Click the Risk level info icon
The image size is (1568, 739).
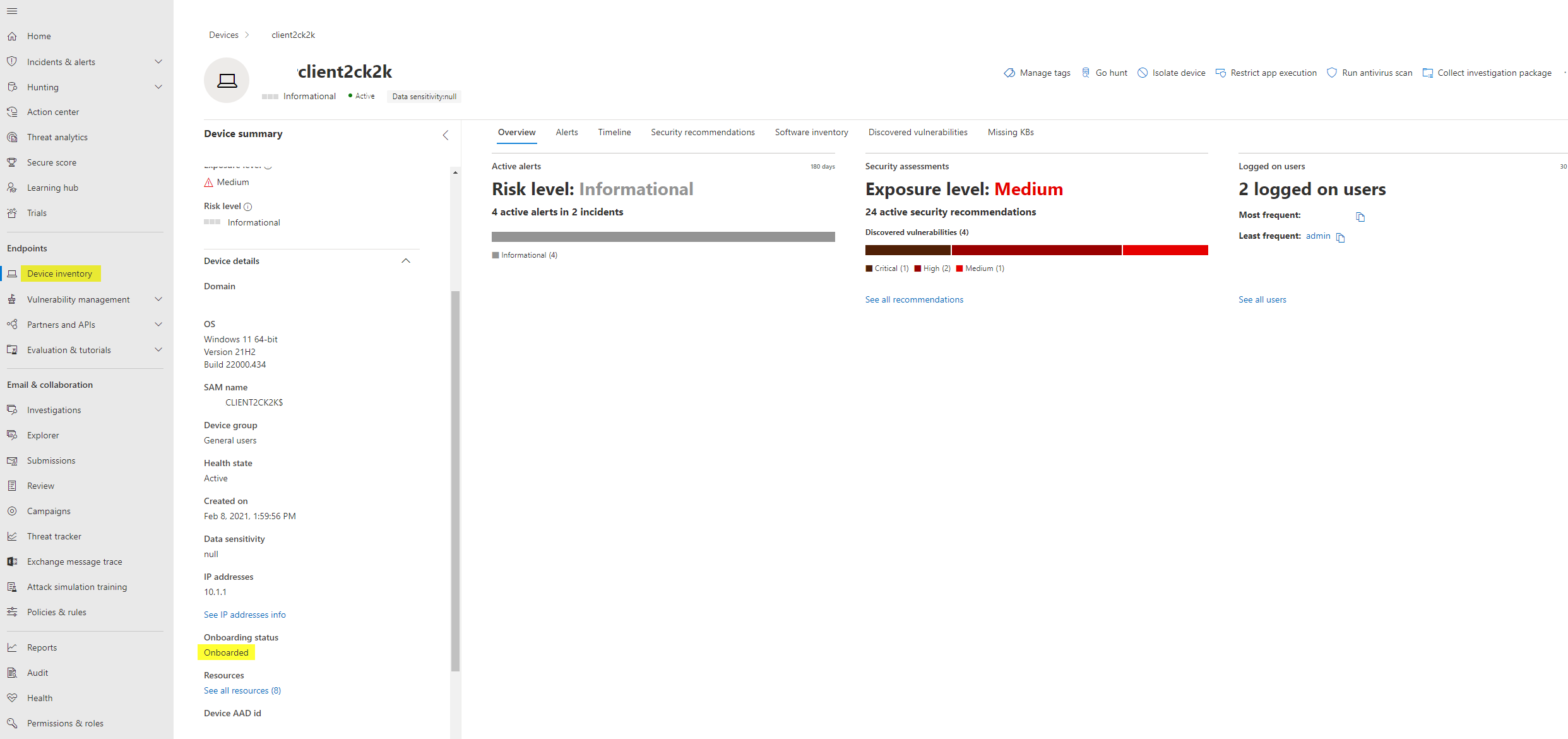248,207
